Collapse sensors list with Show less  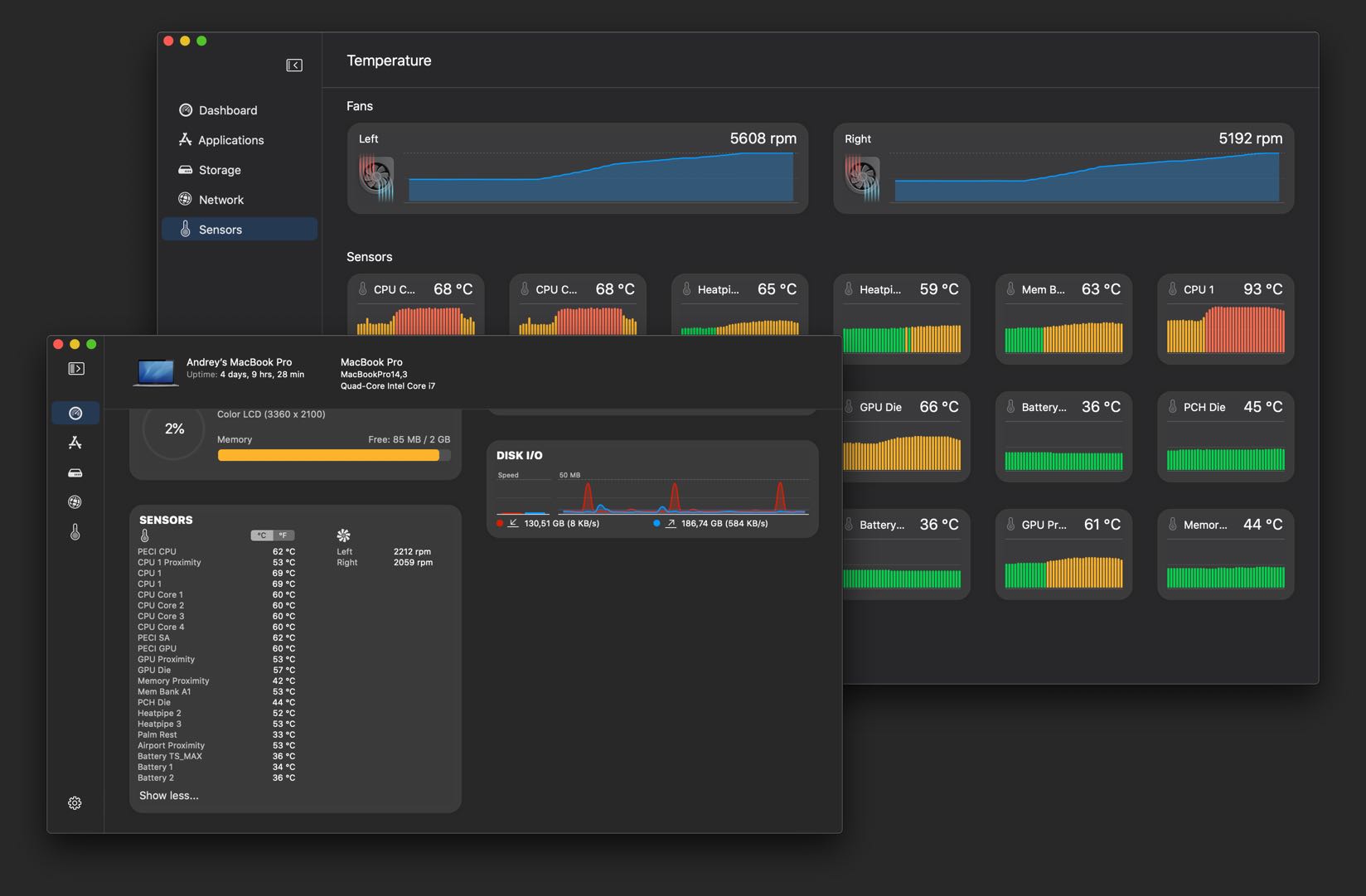click(x=169, y=796)
